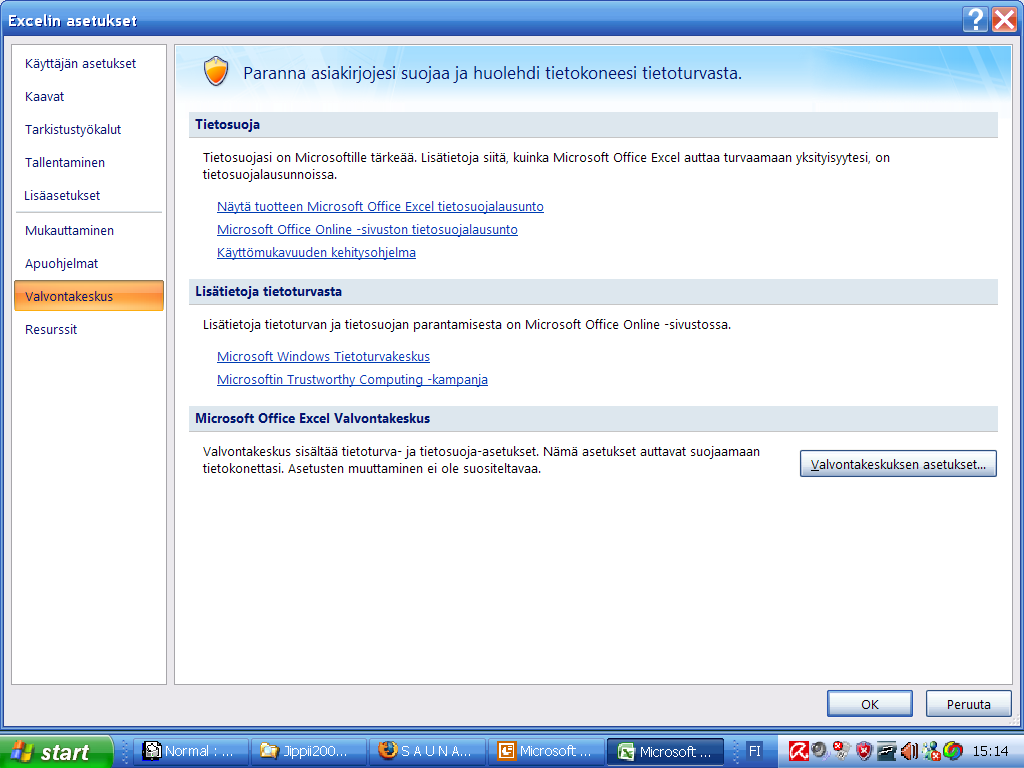Open the help question mark button
This screenshot has height=768, width=1024.
(x=975, y=19)
